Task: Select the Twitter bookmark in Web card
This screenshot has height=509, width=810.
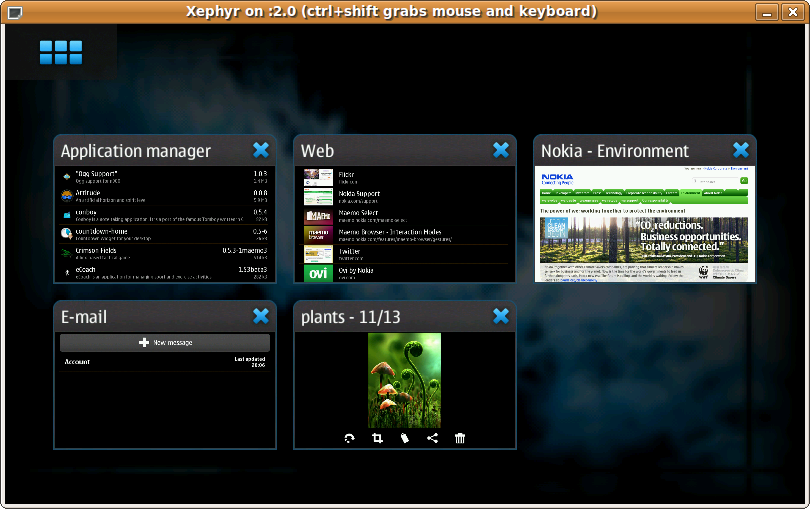Action: (x=350, y=254)
